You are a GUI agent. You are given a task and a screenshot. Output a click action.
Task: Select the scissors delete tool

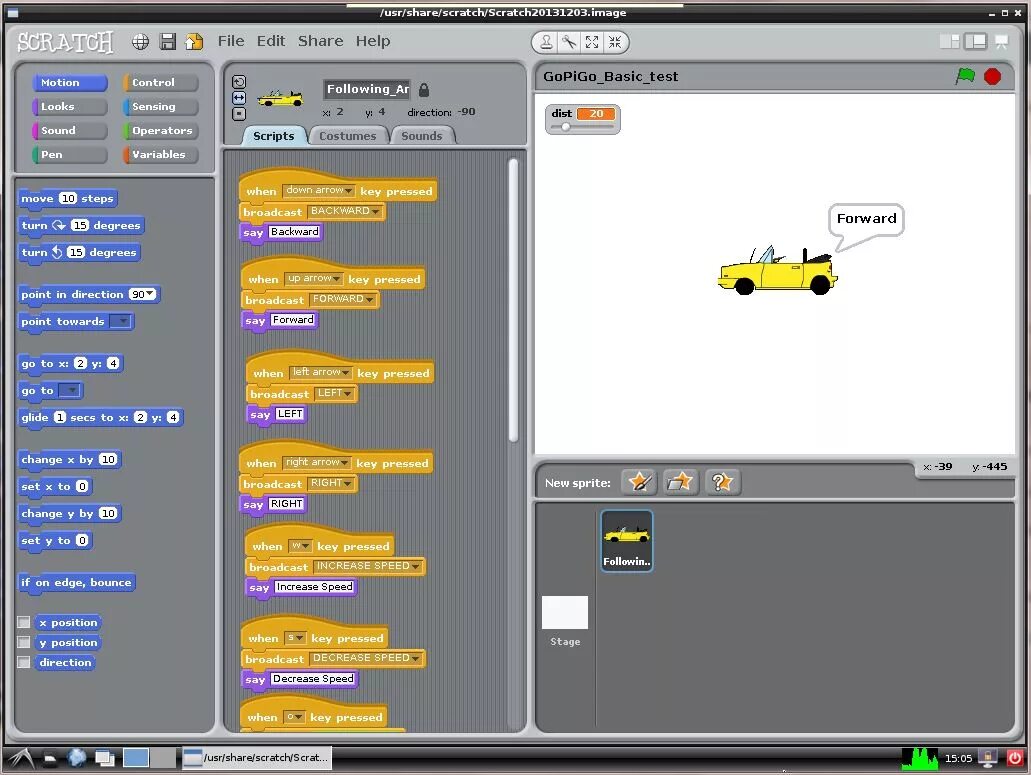pos(569,42)
